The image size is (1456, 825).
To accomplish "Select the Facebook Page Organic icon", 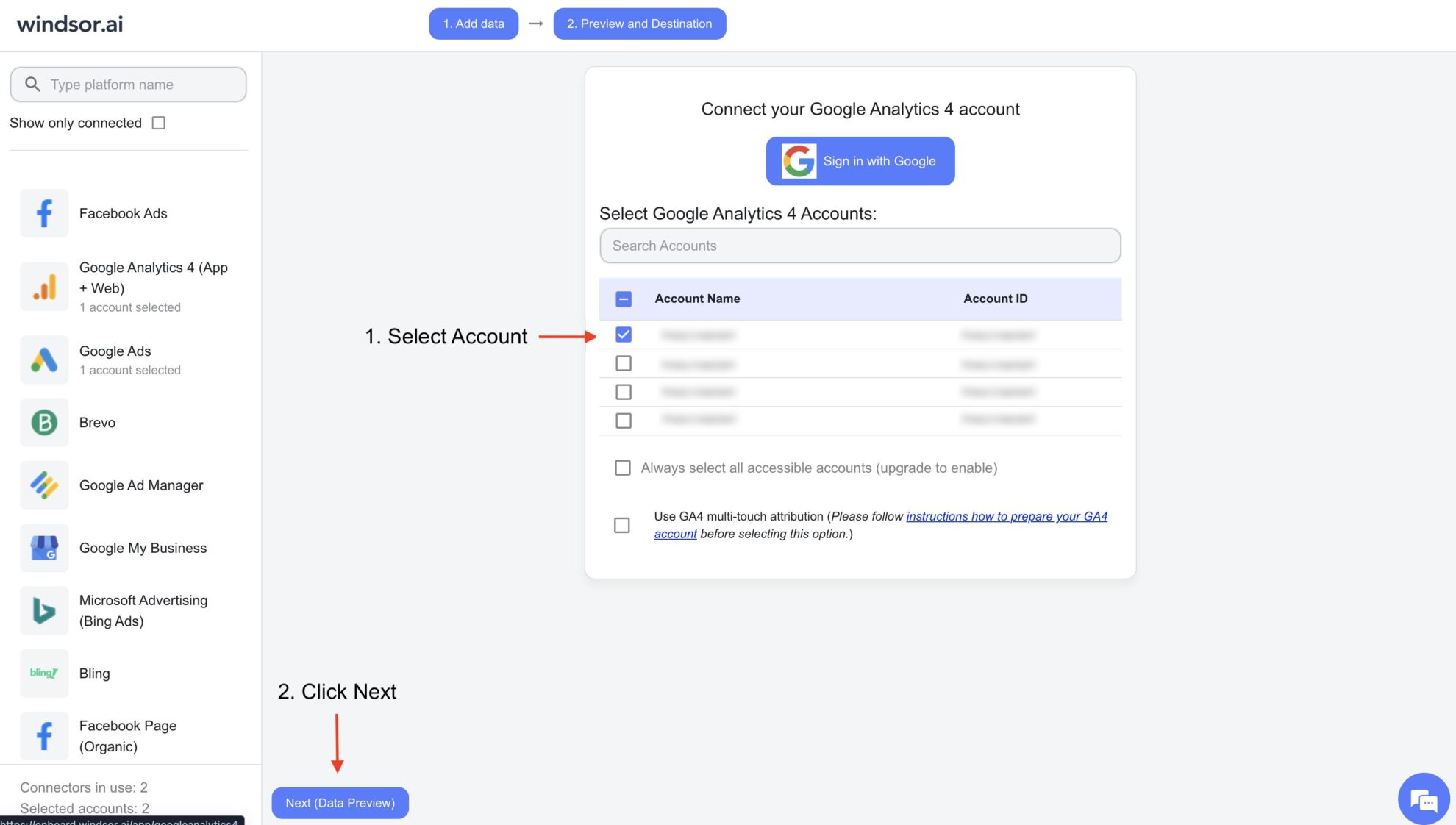I will click(x=44, y=736).
